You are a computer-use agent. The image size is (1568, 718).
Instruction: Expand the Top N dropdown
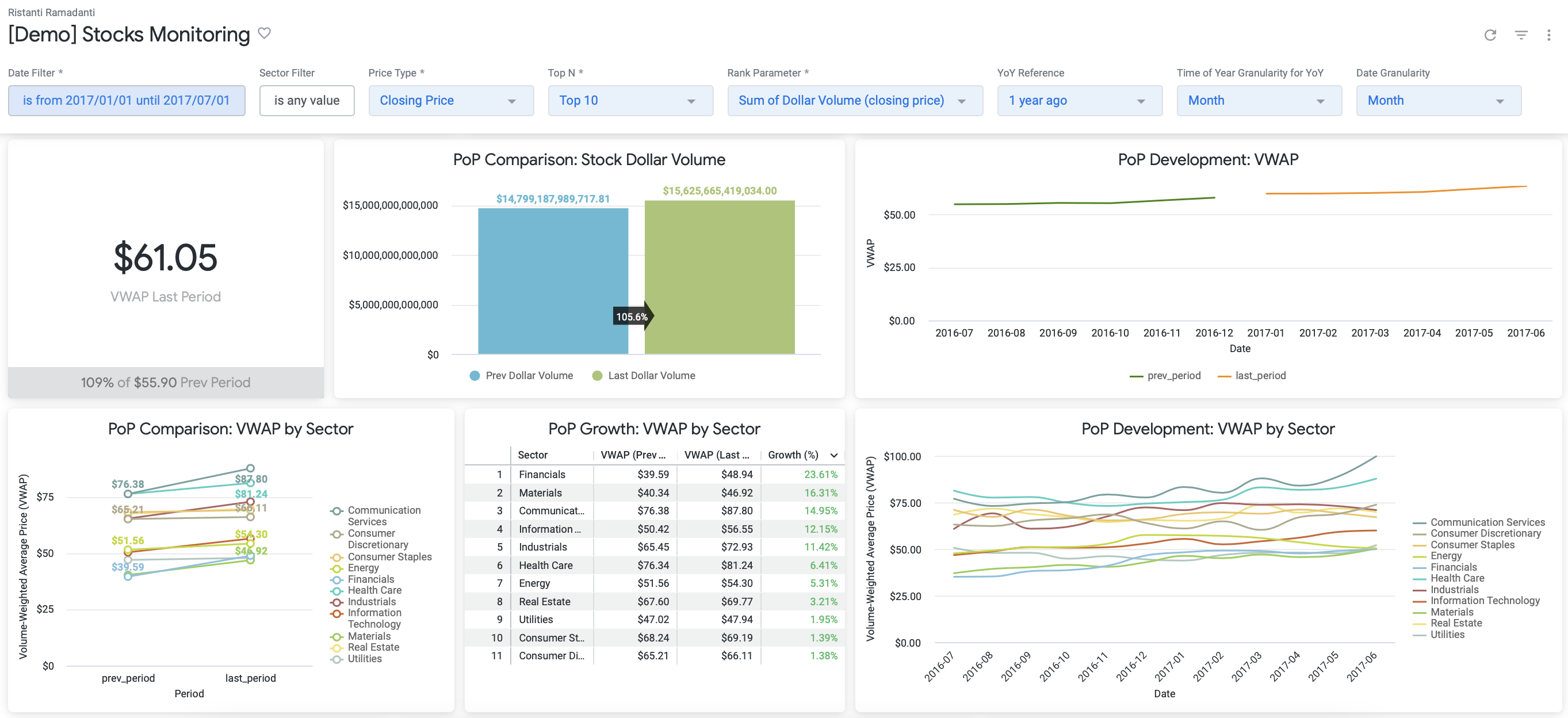coord(630,101)
